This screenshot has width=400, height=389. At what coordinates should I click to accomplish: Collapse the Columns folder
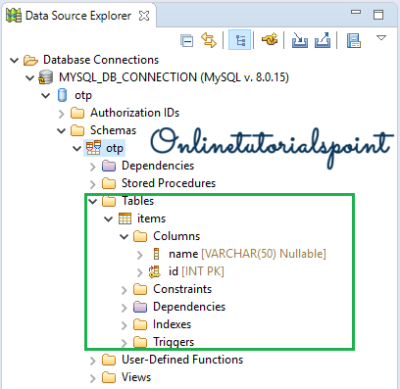[124, 237]
